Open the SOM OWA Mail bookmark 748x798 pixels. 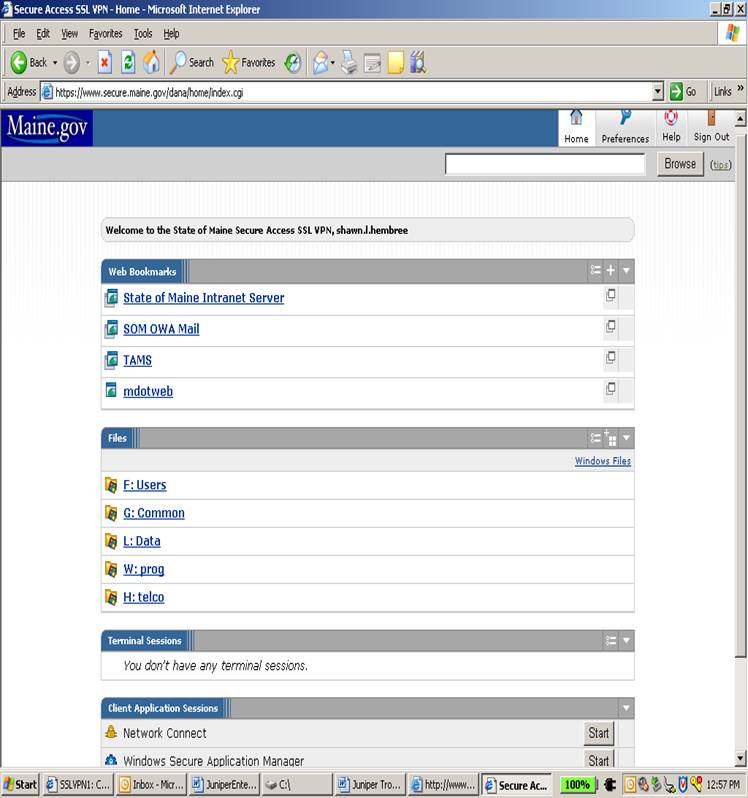[x=161, y=329]
